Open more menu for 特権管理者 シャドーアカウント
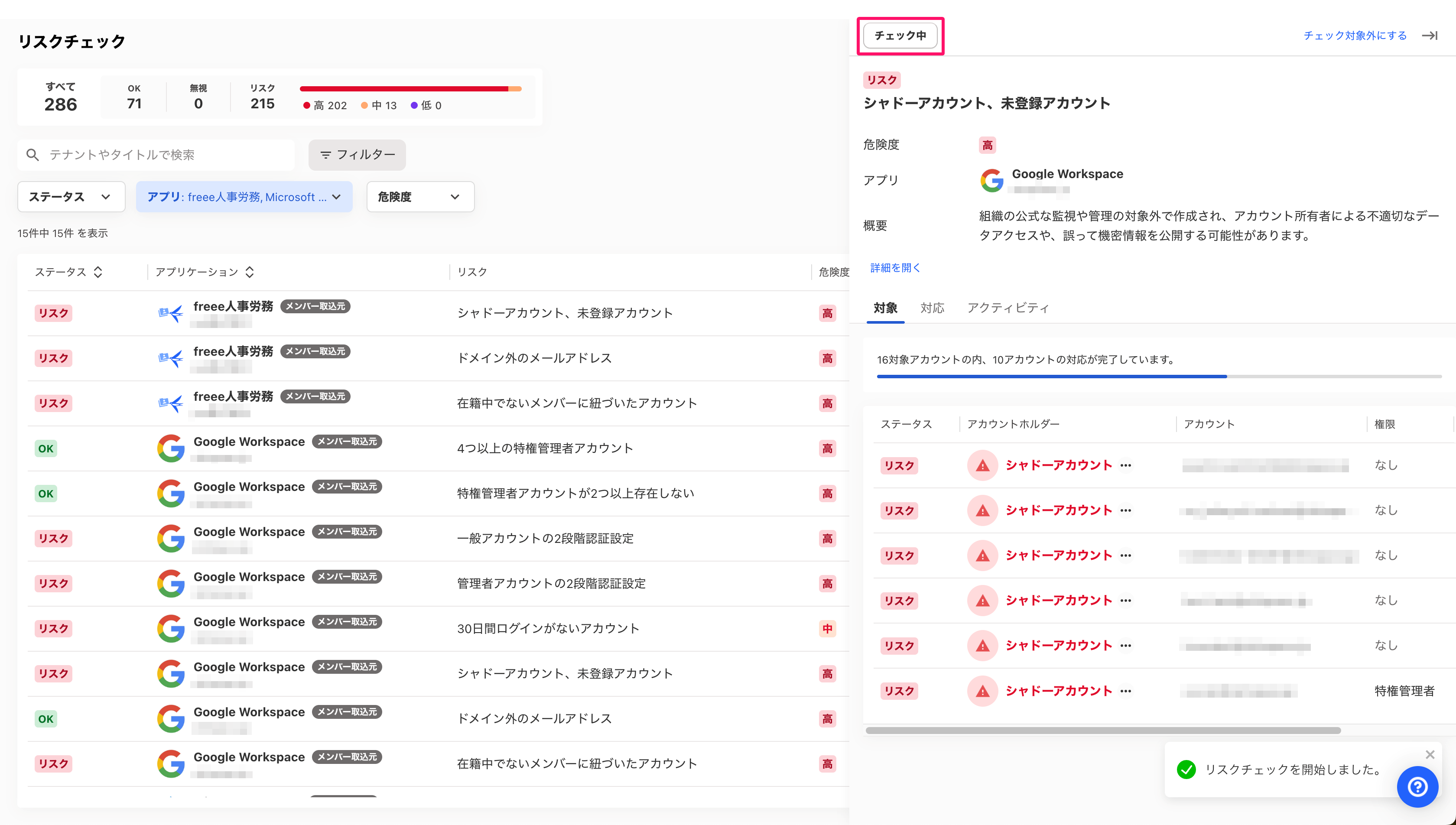1456x825 pixels. pyautogui.click(x=1126, y=691)
